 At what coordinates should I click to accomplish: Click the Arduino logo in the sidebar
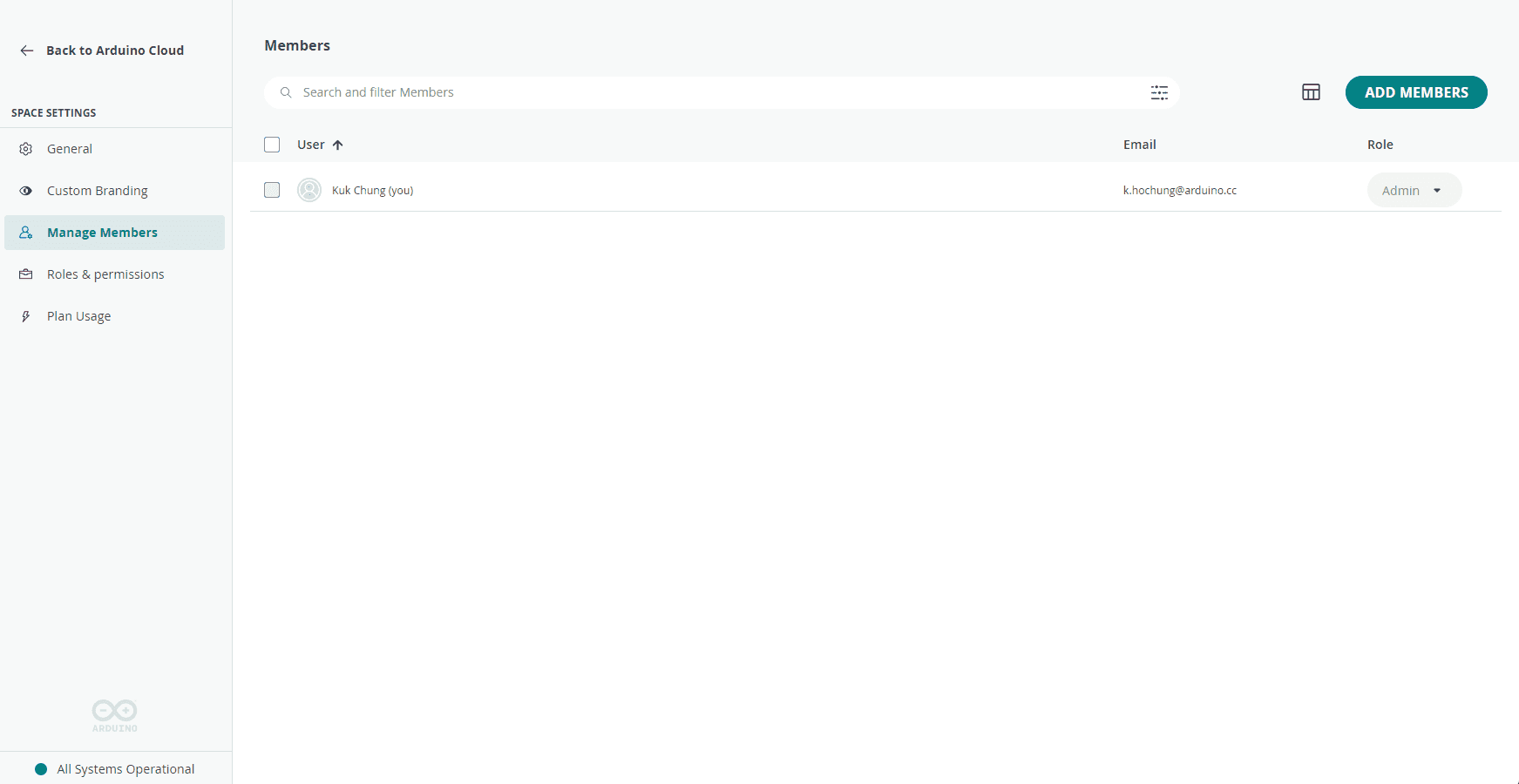click(115, 715)
